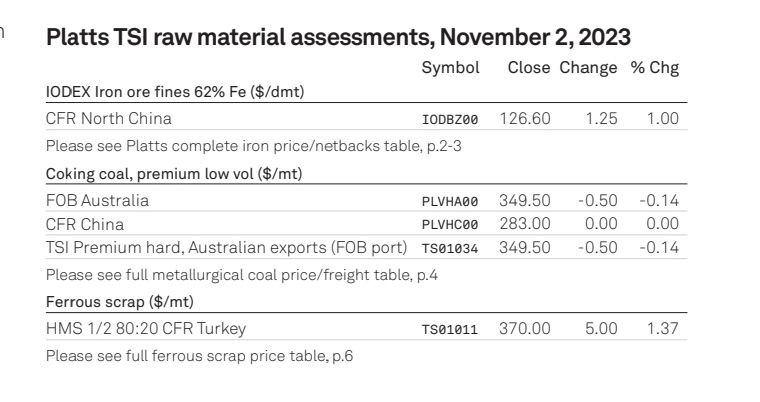Click the Symbol column header
Viewport: 760px width, 402px height.
(x=450, y=68)
